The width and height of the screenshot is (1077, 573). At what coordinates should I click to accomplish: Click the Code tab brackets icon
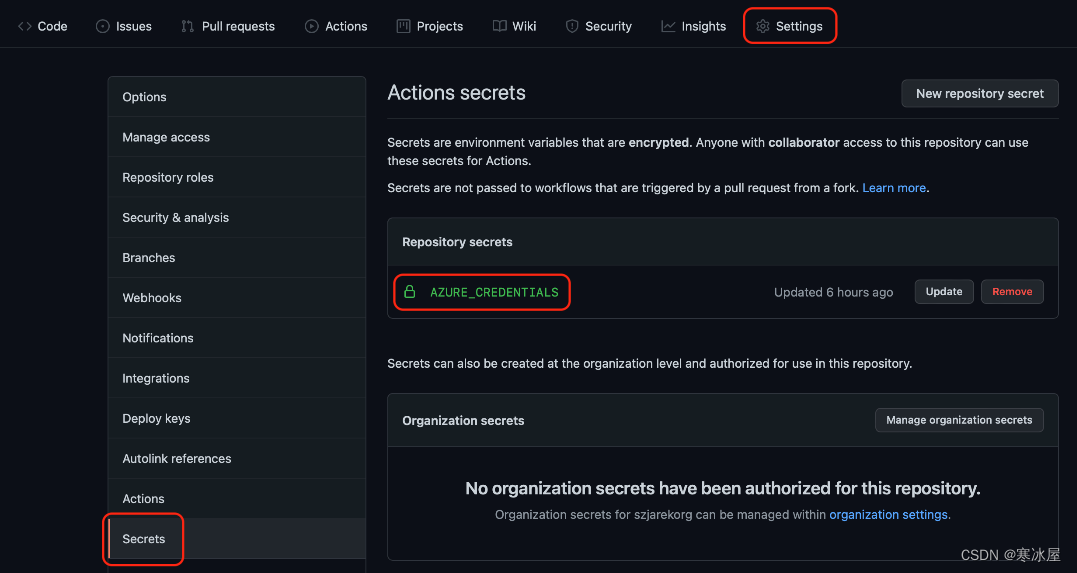[25, 26]
